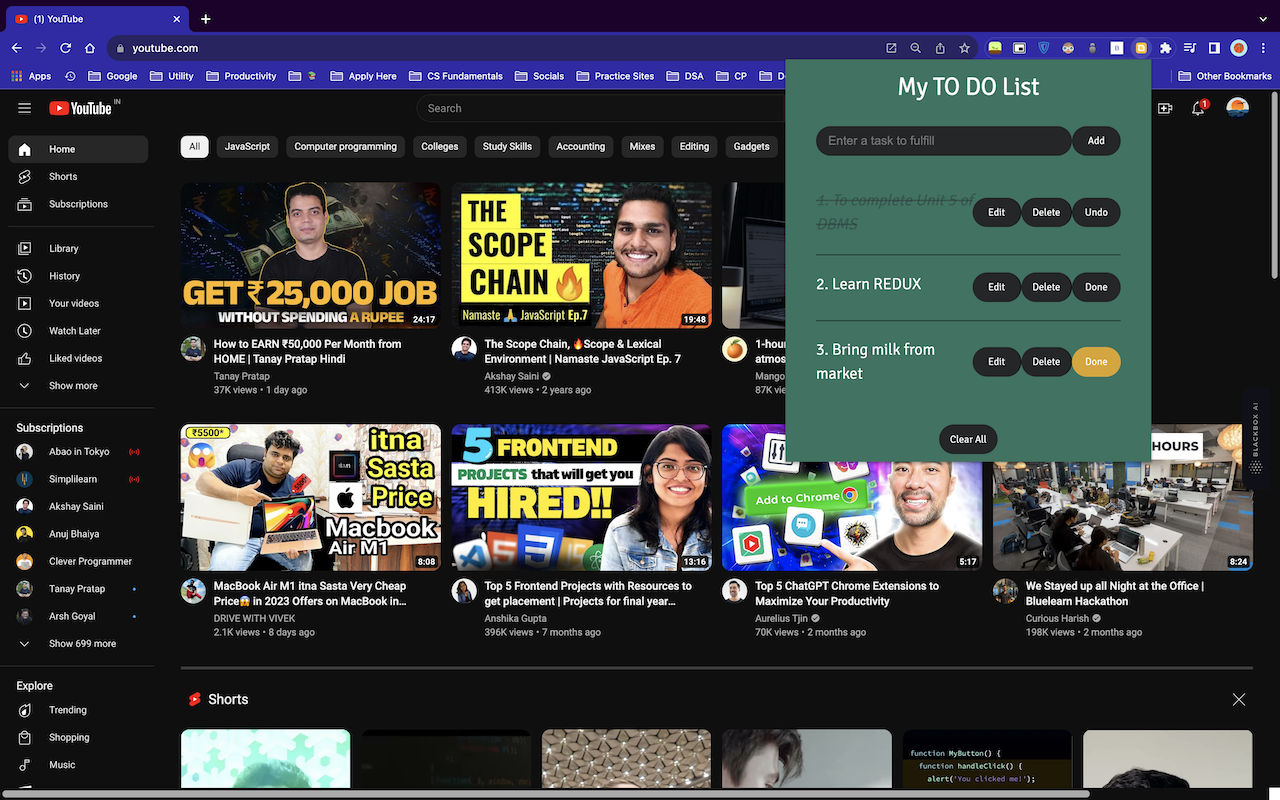
Task: Go to the browser home page icon
Action: click(x=90, y=48)
